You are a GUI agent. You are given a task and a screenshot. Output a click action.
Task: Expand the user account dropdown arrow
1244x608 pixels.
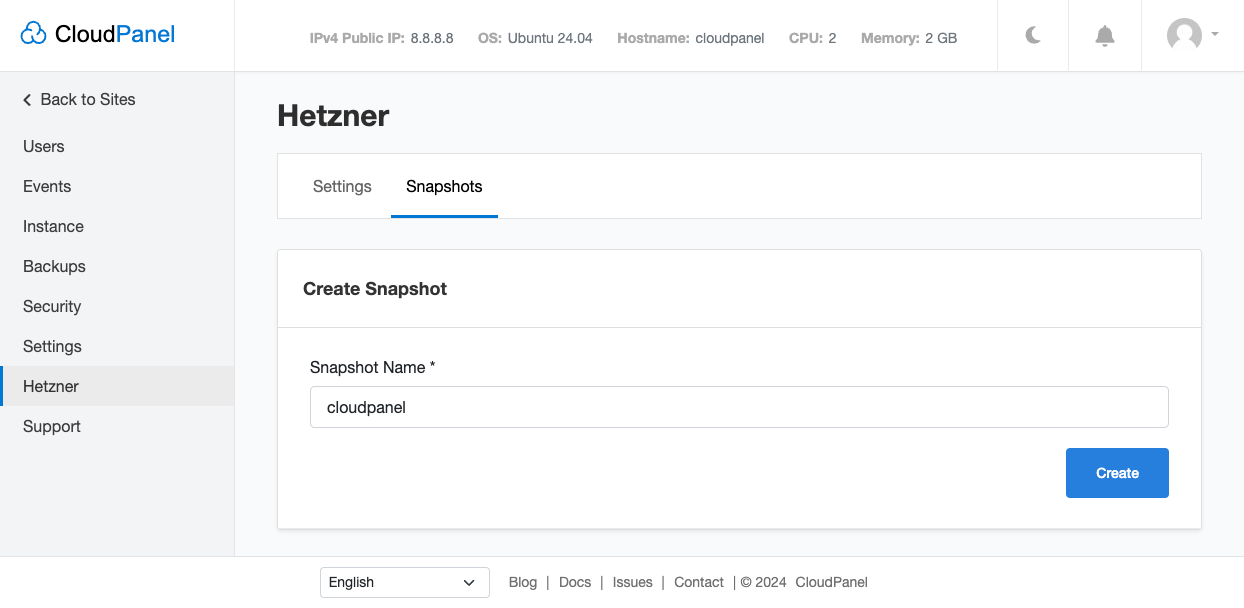(x=1215, y=34)
